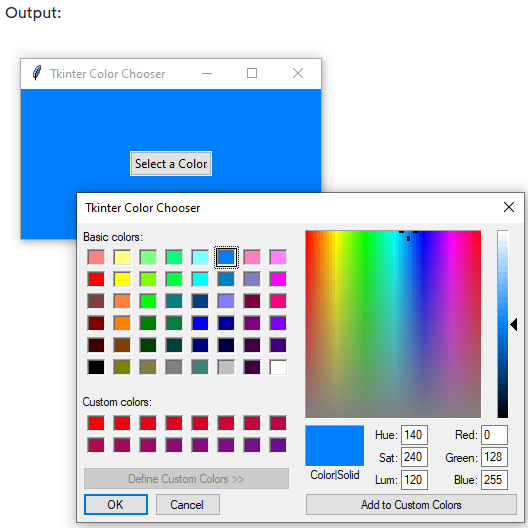Select the first red custom color swatch
Screen dimensions: 528x528
96,423
